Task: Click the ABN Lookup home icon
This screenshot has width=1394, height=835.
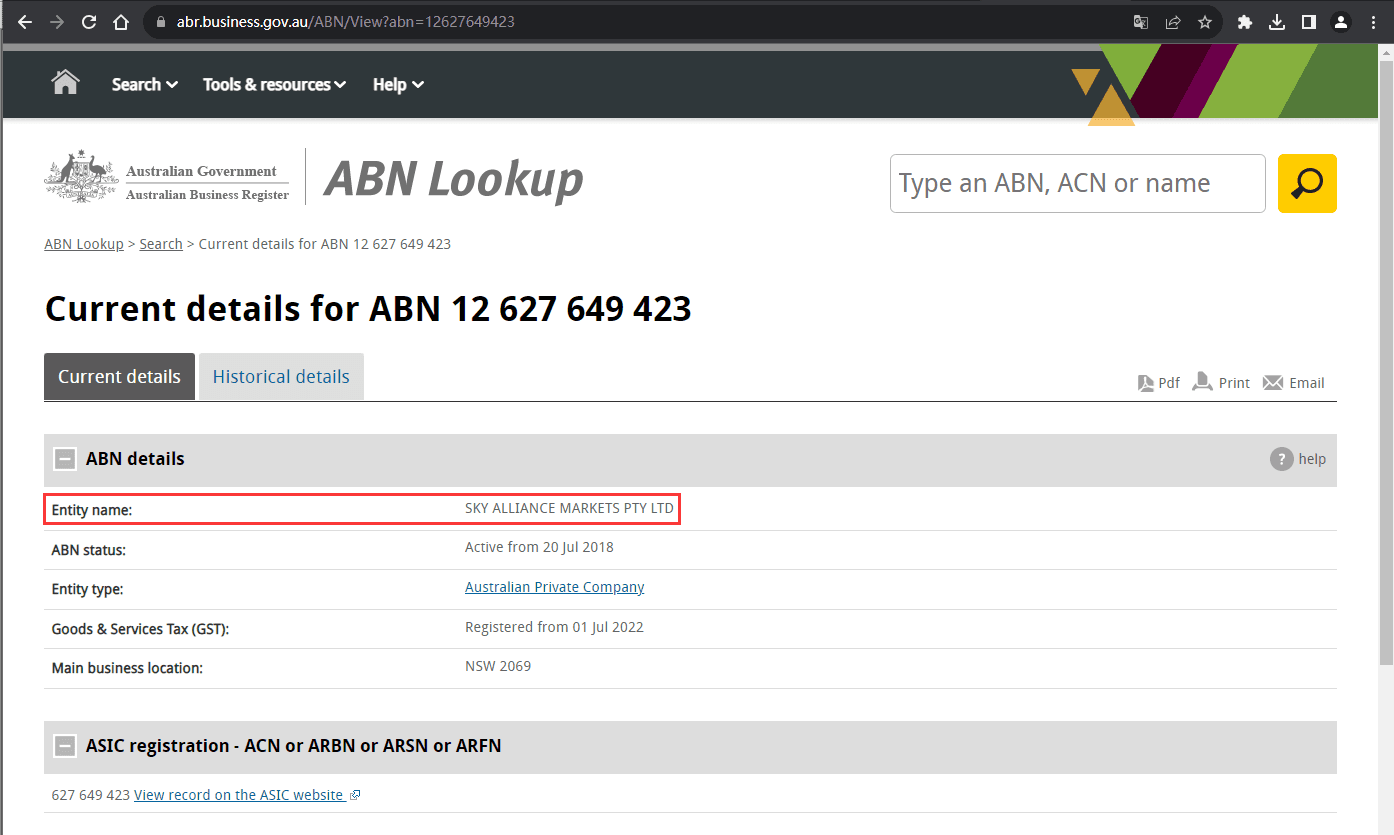Action: 65,82
